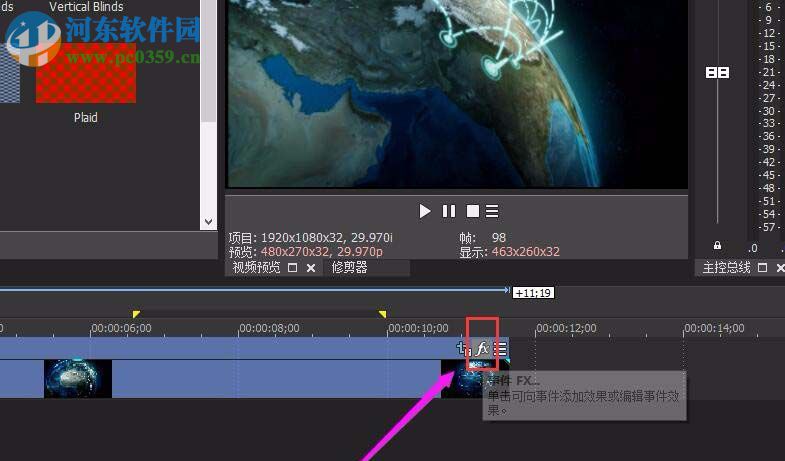
Task: Click the ruler at 00:00:14;00
Action: [714, 328]
